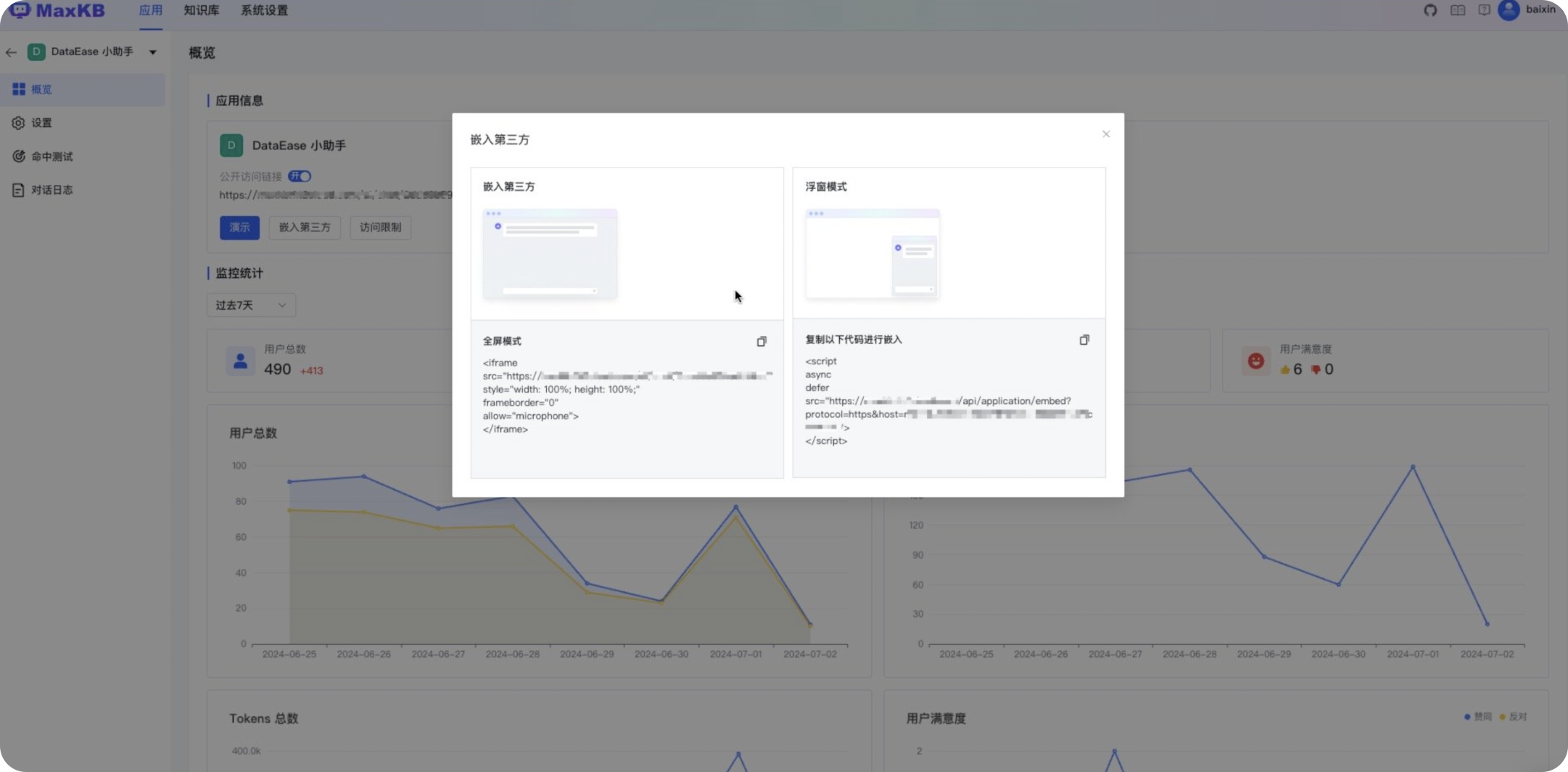The height and width of the screenshot is (772, 1568).
Task: Click the </script> line in the code
Action: point(826,441)
